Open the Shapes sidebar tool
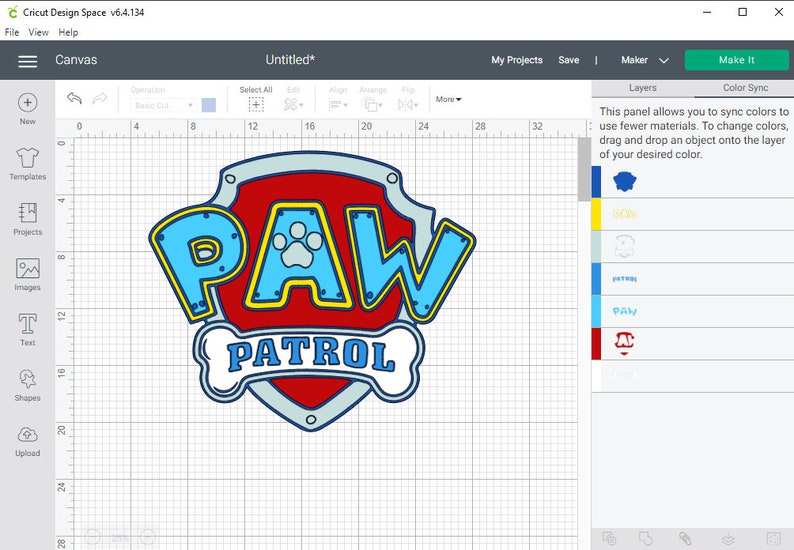794x550 pixels. coord(27,379)
